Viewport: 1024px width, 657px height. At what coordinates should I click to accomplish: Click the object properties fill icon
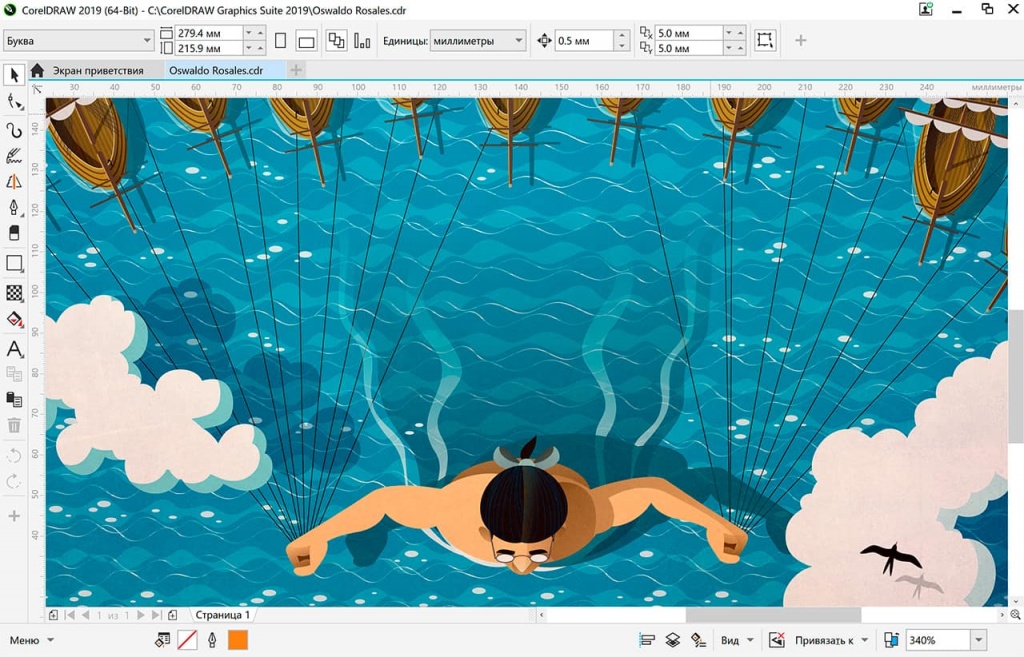tap(162, 640)
